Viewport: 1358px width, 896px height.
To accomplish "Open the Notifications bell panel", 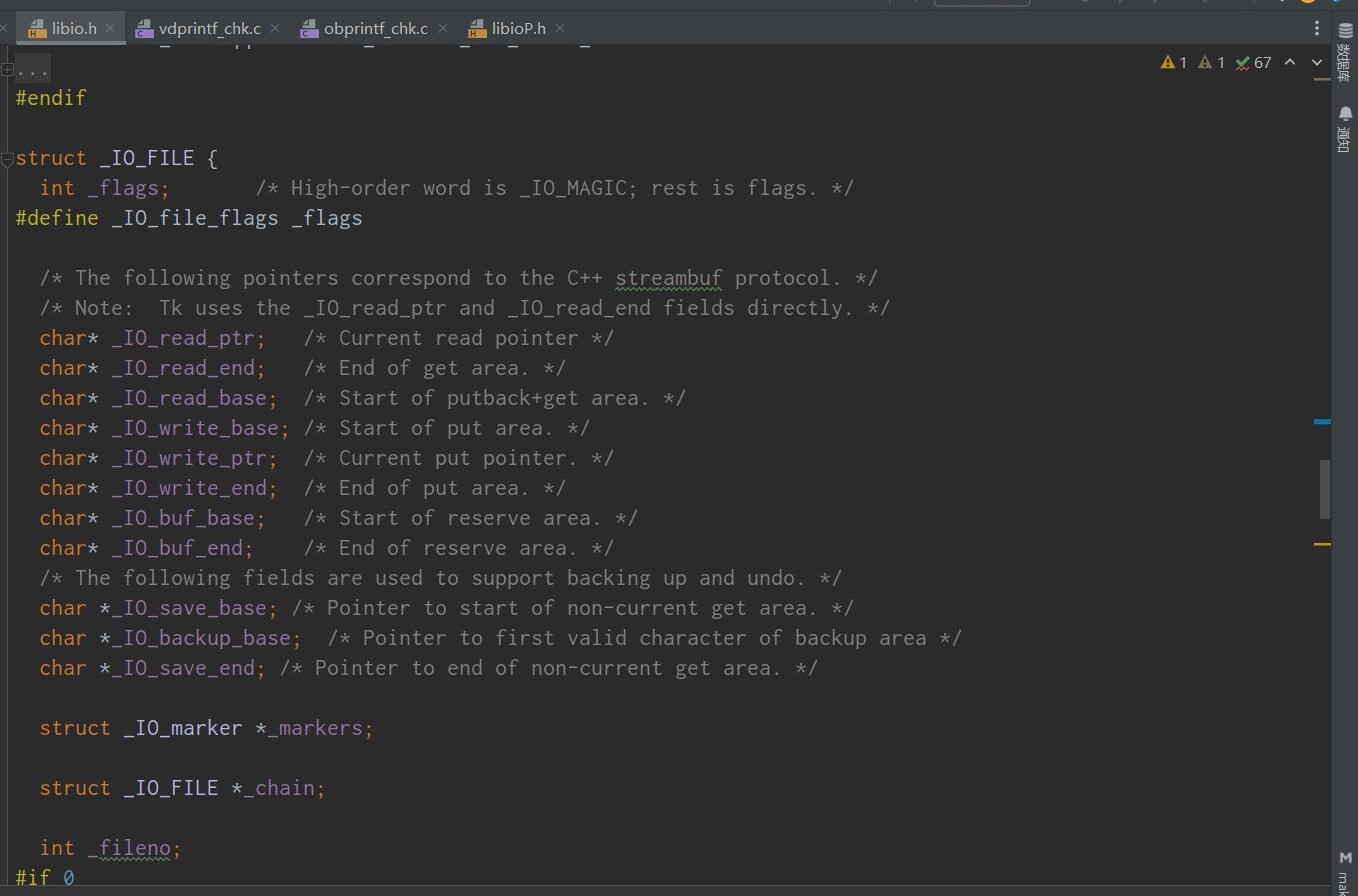I will [1345, 126].
